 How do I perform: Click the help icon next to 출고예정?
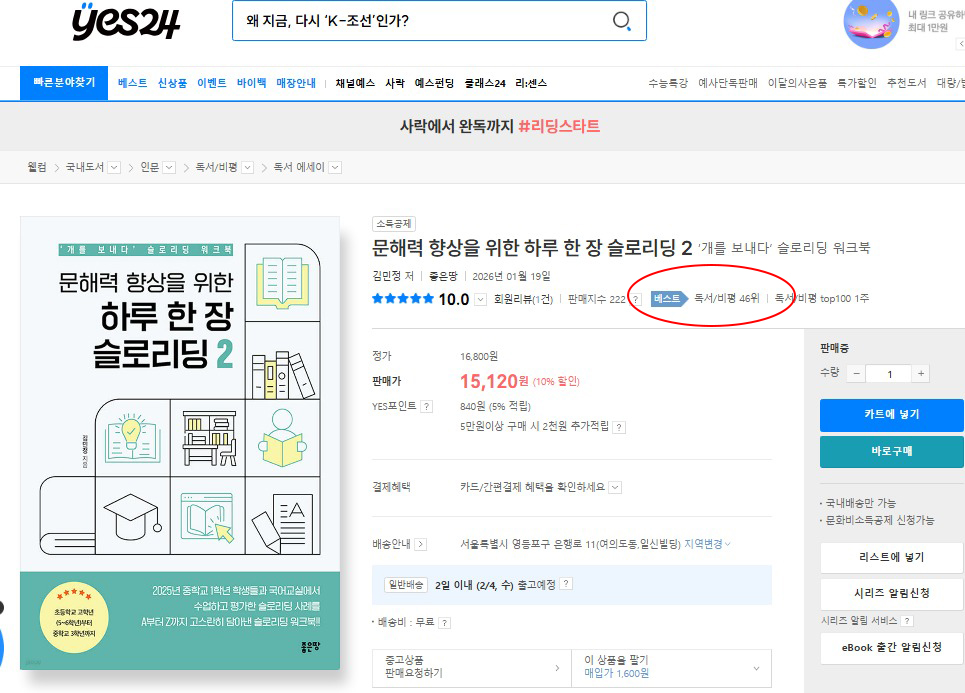[567, 584]
